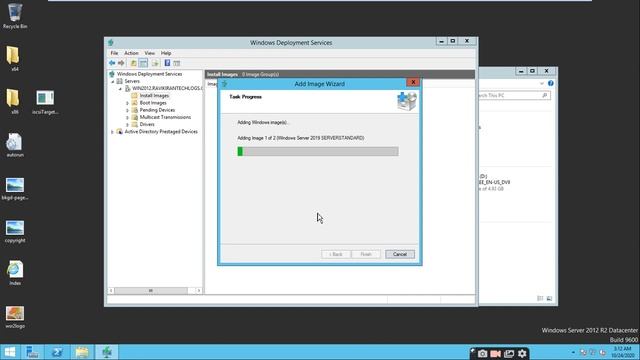
Task: Expand the Drivers node
Action: pos(127,124)
